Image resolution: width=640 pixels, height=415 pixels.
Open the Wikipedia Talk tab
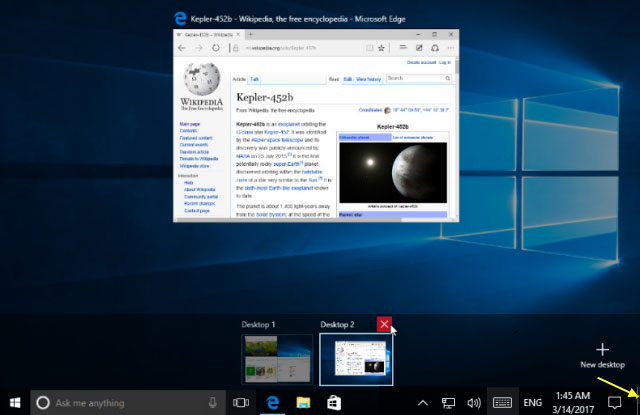255,79
